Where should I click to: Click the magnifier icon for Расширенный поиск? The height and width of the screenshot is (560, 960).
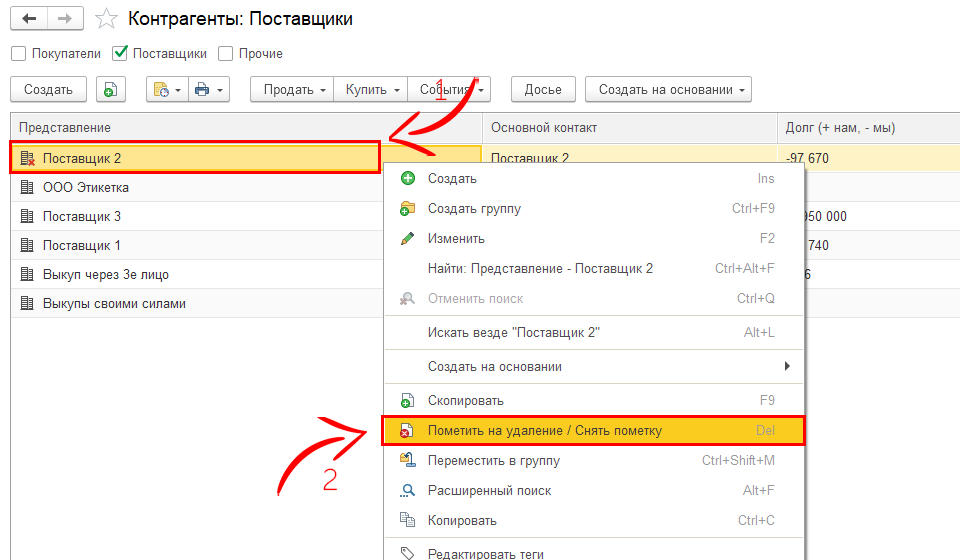click(x=407, y=491)
